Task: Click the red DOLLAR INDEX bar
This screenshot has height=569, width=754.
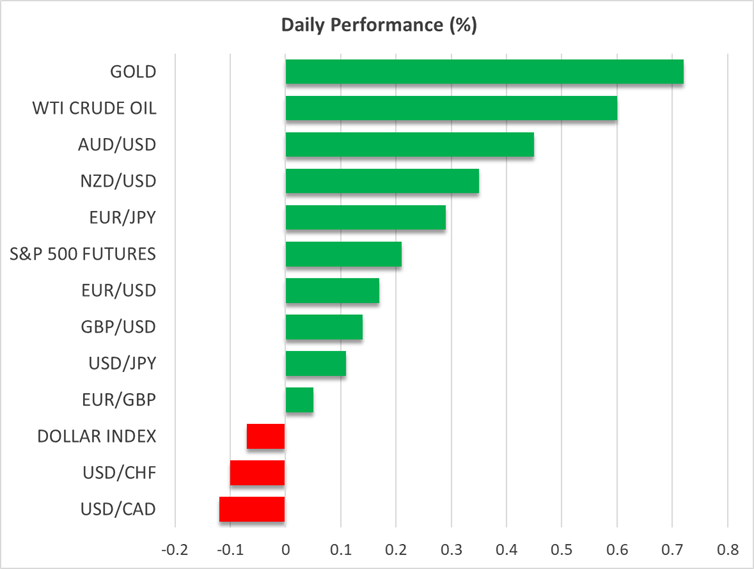Action: pyautogui.click(x=266, y=437)
